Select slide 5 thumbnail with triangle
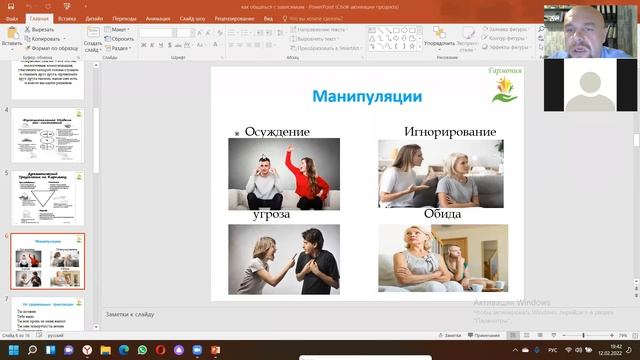Image resolution: width=640 pixels, height=360 pixels. tap(47, 198)
